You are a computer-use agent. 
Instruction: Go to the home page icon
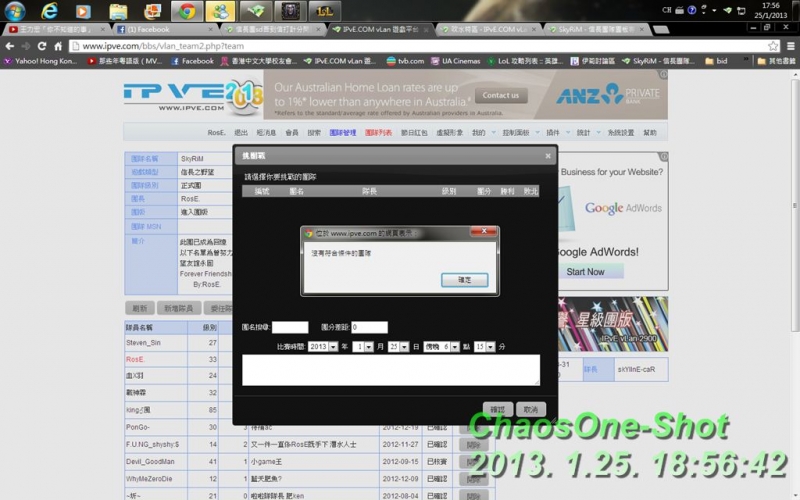tap(58, 46)
